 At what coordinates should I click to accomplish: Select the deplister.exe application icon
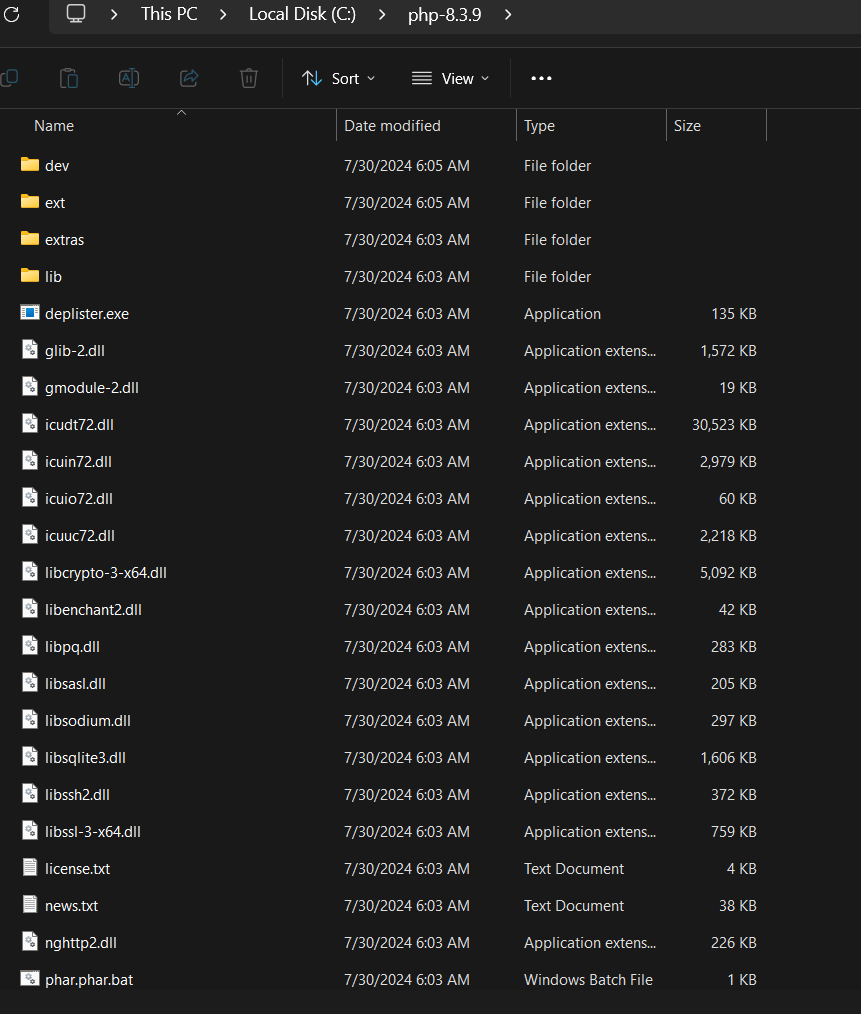coord(30,313)
